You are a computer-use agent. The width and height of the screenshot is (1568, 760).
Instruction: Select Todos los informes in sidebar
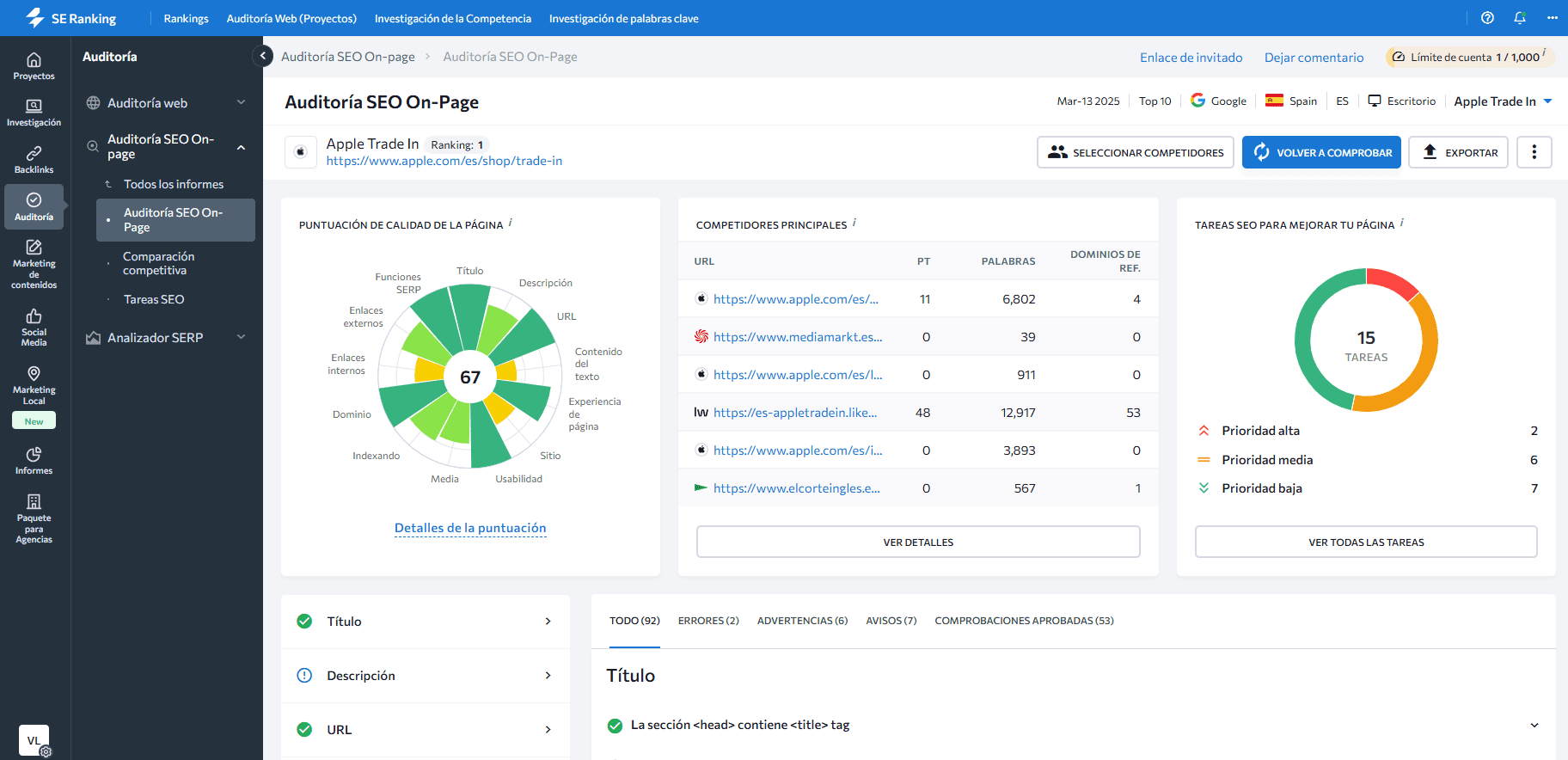tap(174, 184)
